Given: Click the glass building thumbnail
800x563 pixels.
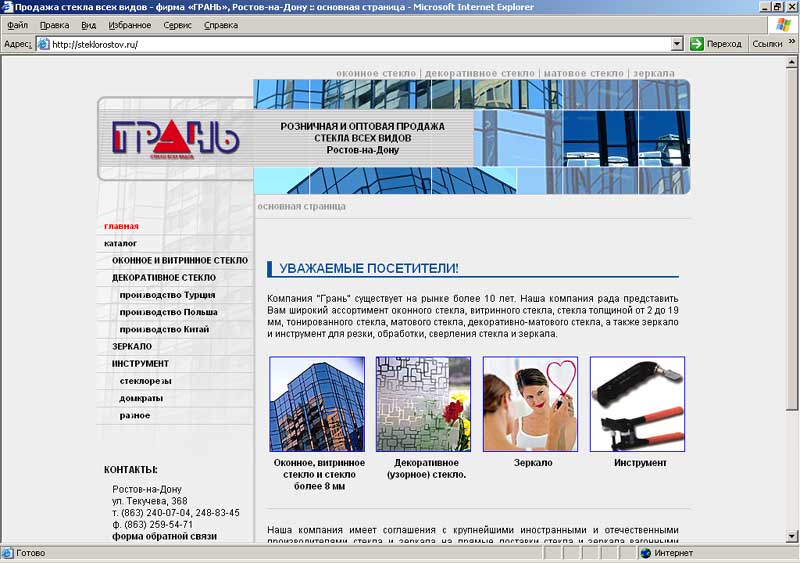Looking at the screenshot, I should pyautogui.click(x=317, y=404).
